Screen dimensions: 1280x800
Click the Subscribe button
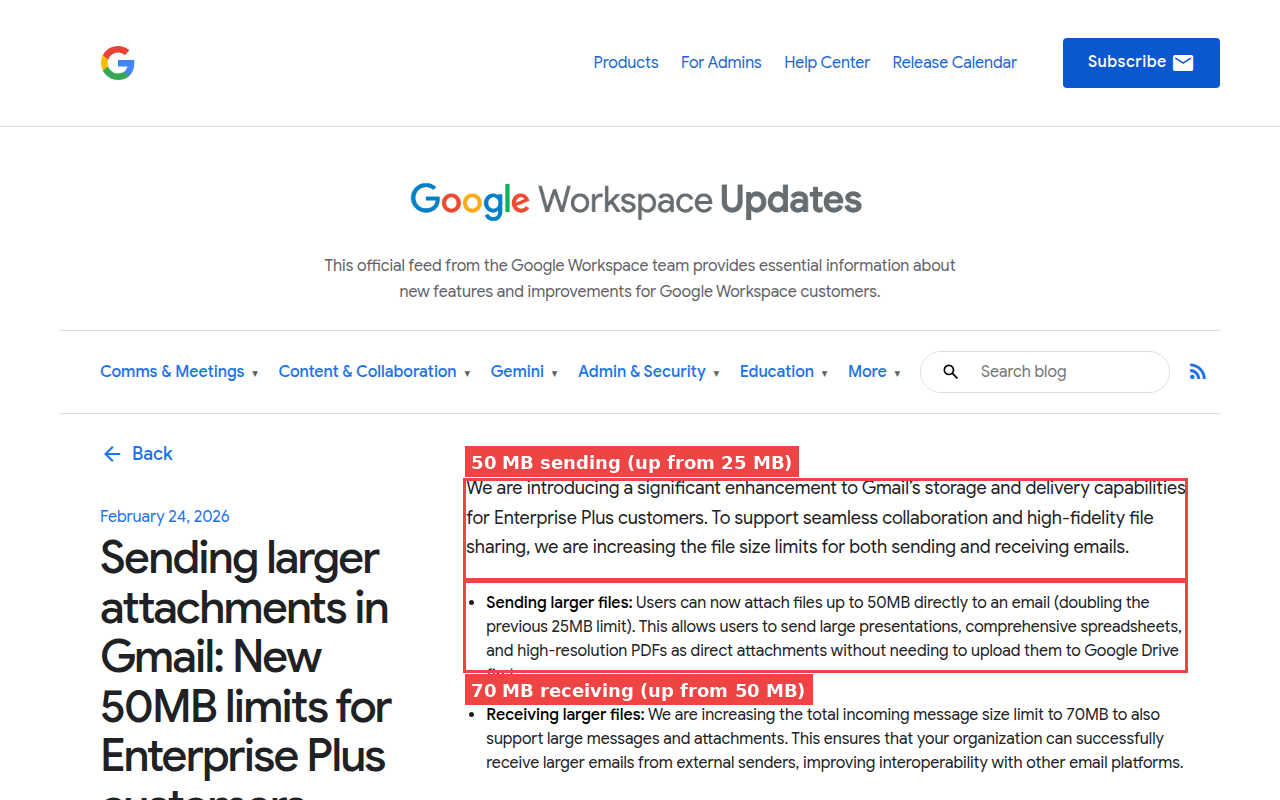click(1141, 62)
